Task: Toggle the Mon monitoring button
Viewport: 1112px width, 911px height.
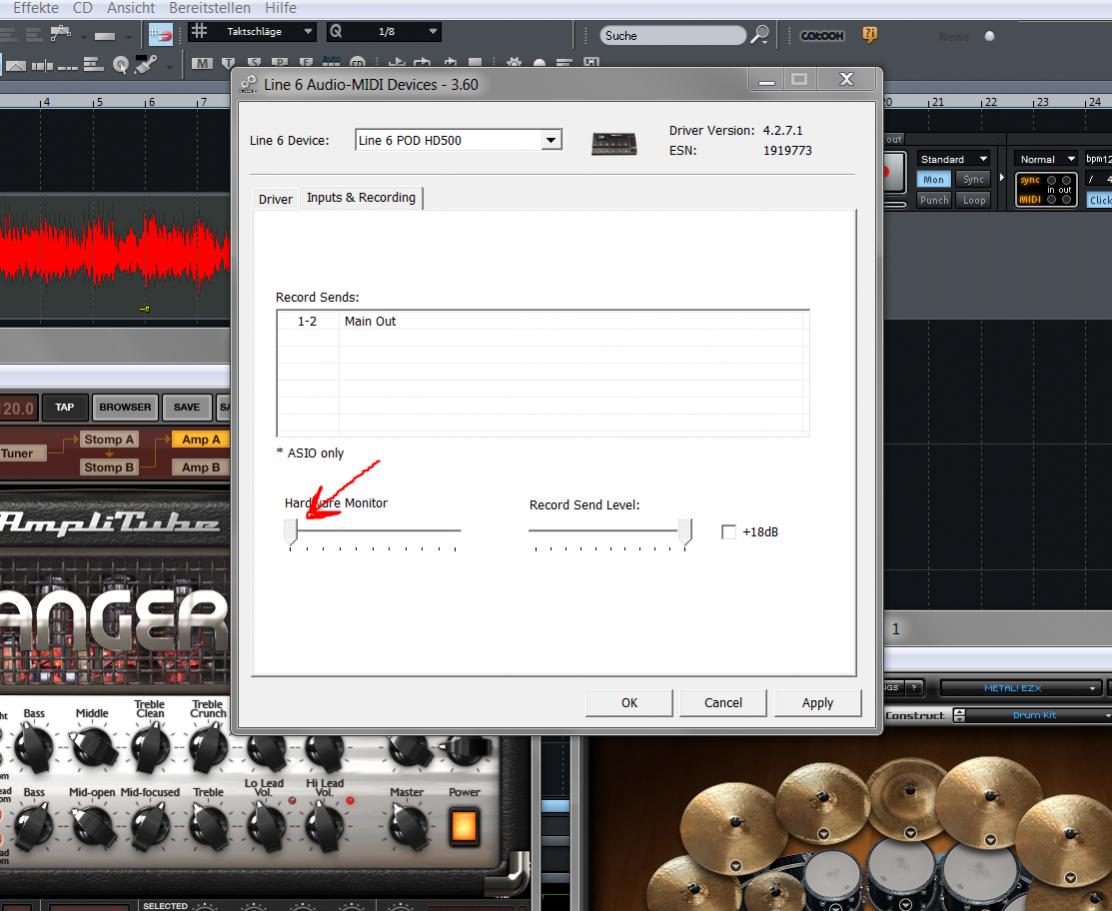Action: click(x=933, y=180)
